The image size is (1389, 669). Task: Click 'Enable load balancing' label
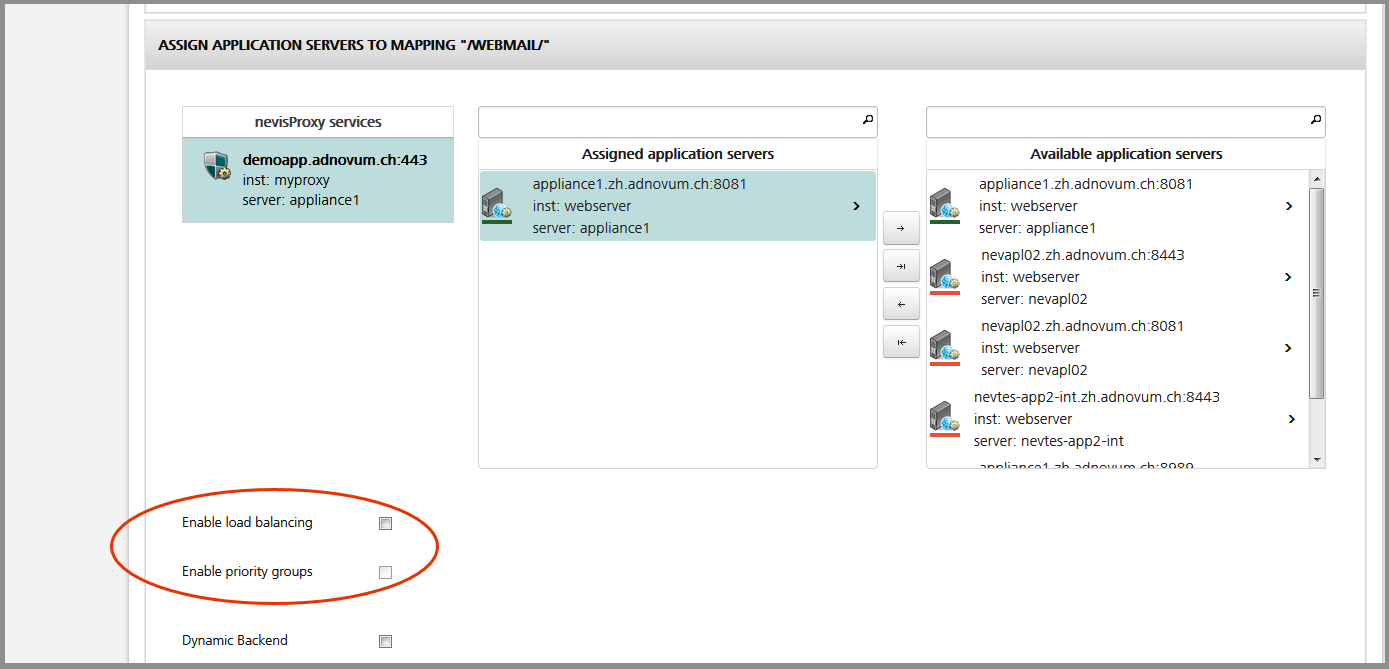point(247,522)
